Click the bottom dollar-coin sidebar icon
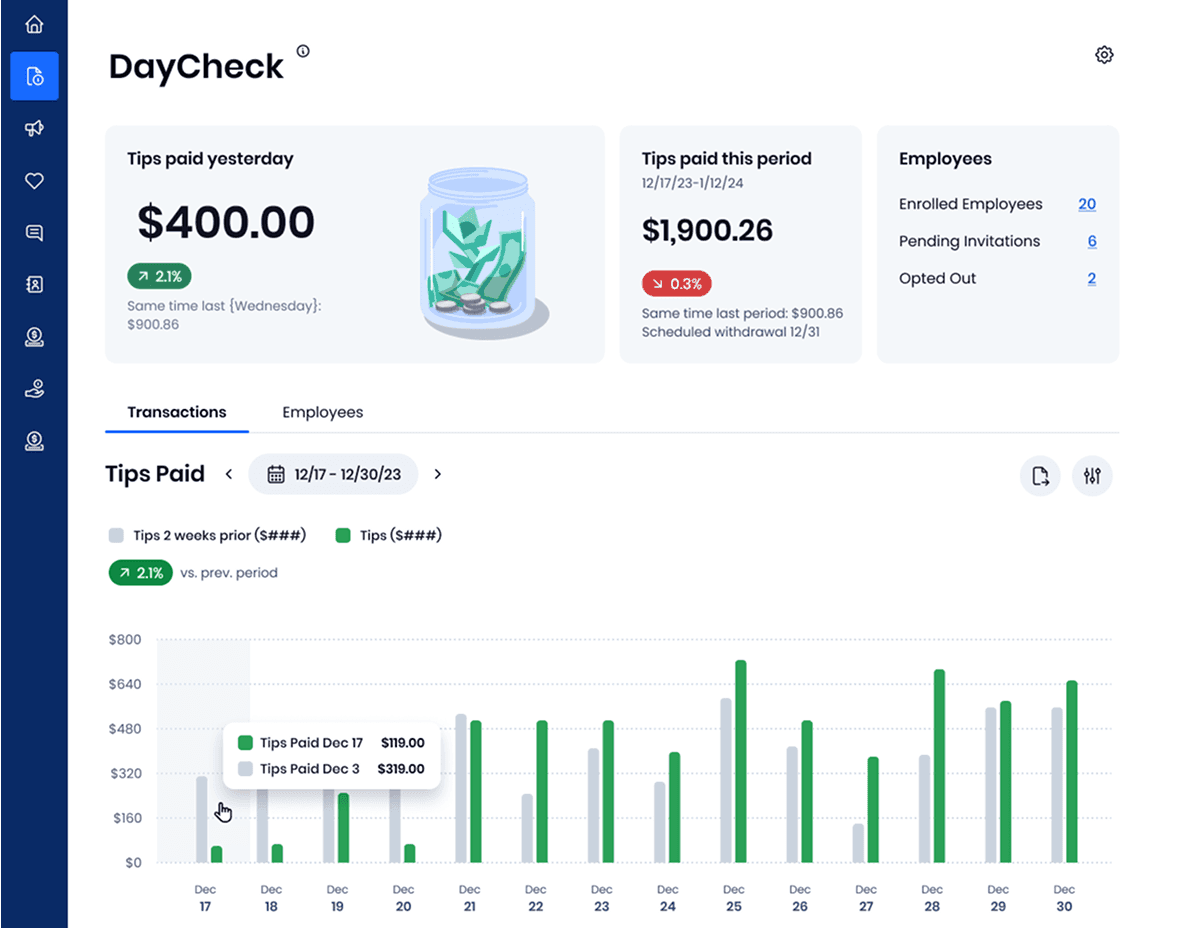 [34, 441]
